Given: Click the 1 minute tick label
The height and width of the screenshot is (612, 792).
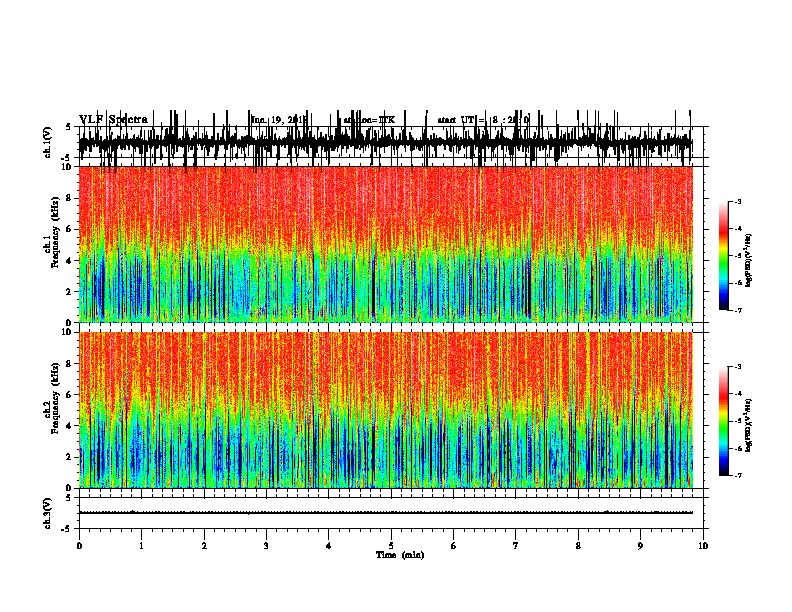Looking at the screenshot, I should tap(141, 546).
